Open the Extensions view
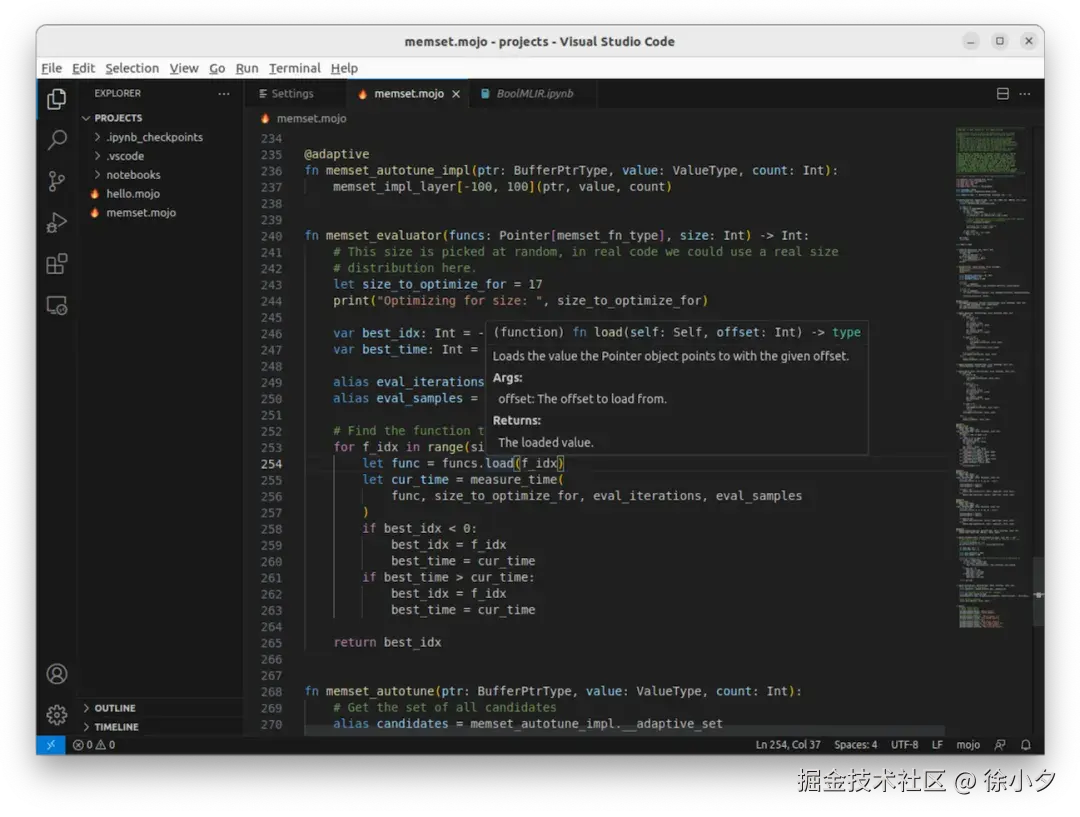The height and width of the screenshot is (817, 1080). click(56, 264)
